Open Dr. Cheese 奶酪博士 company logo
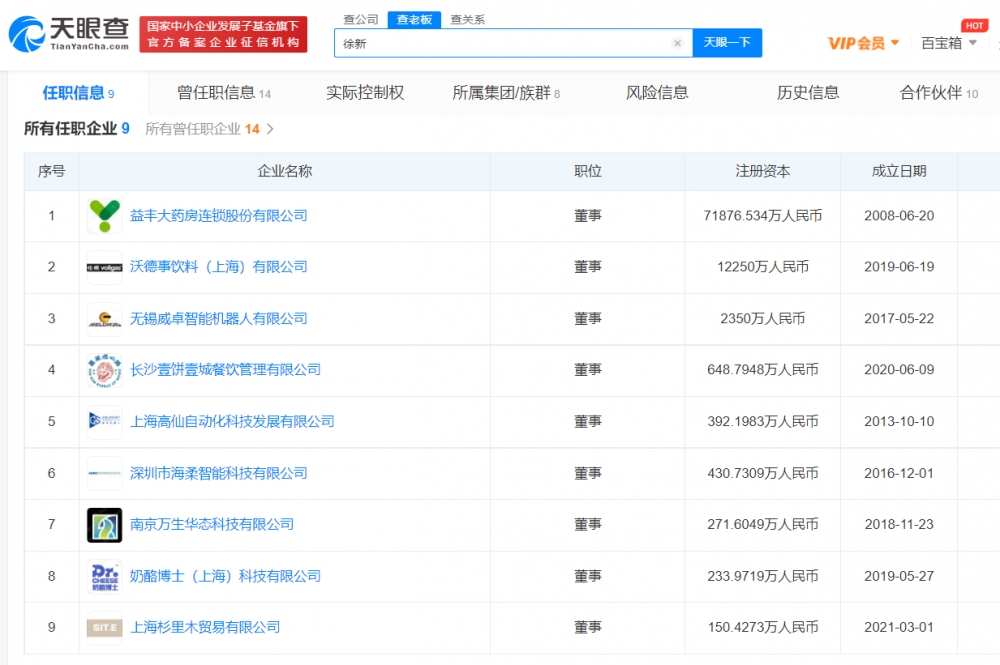 click(105, 576)
